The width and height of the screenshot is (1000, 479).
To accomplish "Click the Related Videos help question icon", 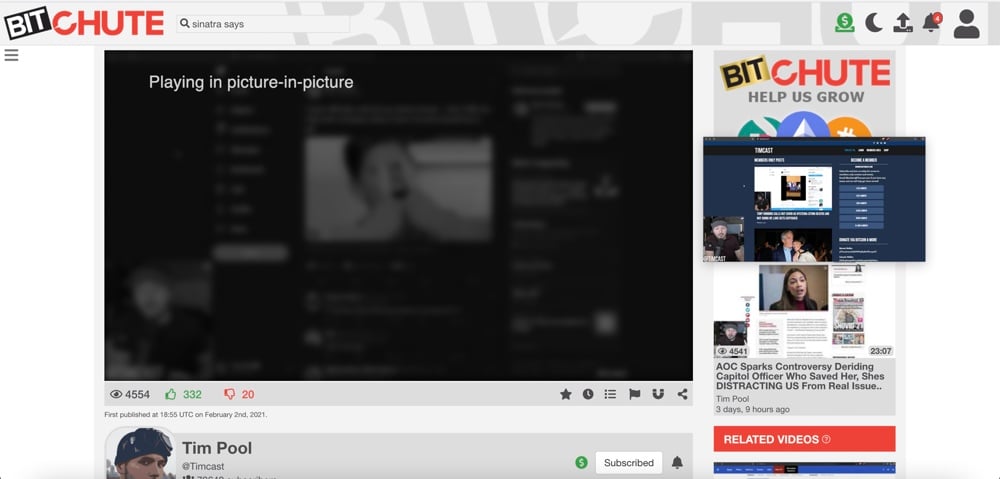I will tap(827, 439).
